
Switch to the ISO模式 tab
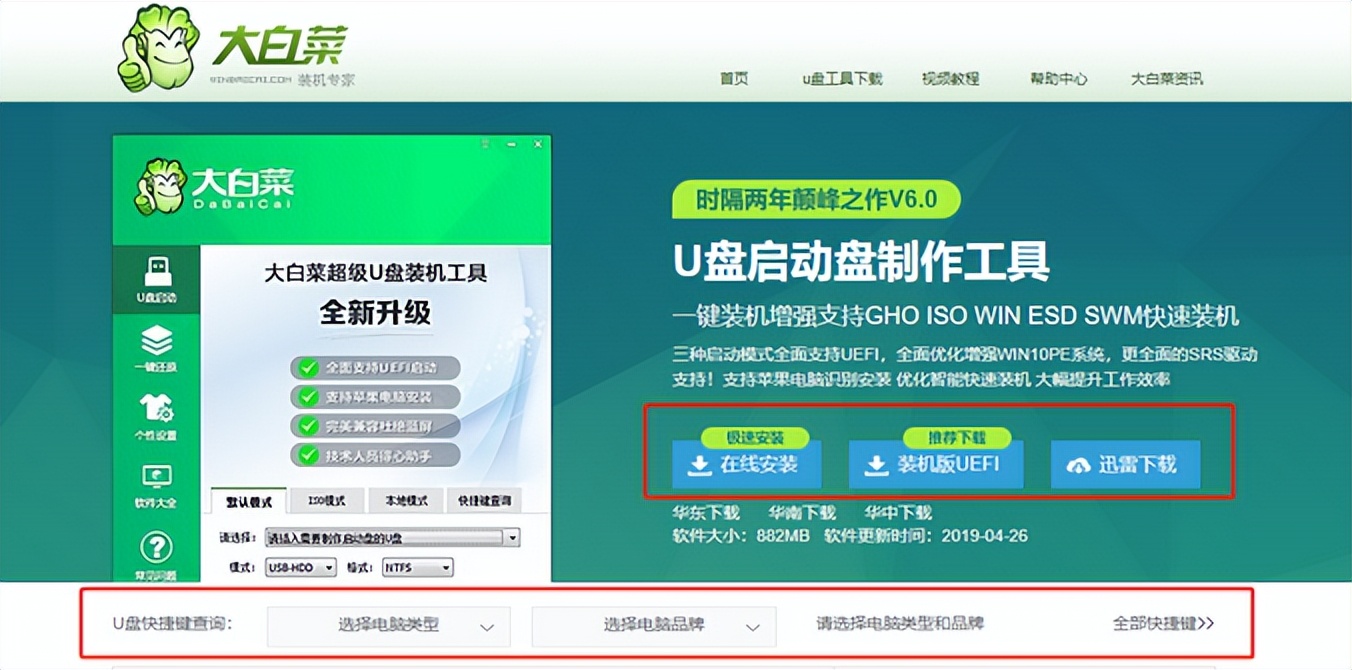click(x=326, y=501)
